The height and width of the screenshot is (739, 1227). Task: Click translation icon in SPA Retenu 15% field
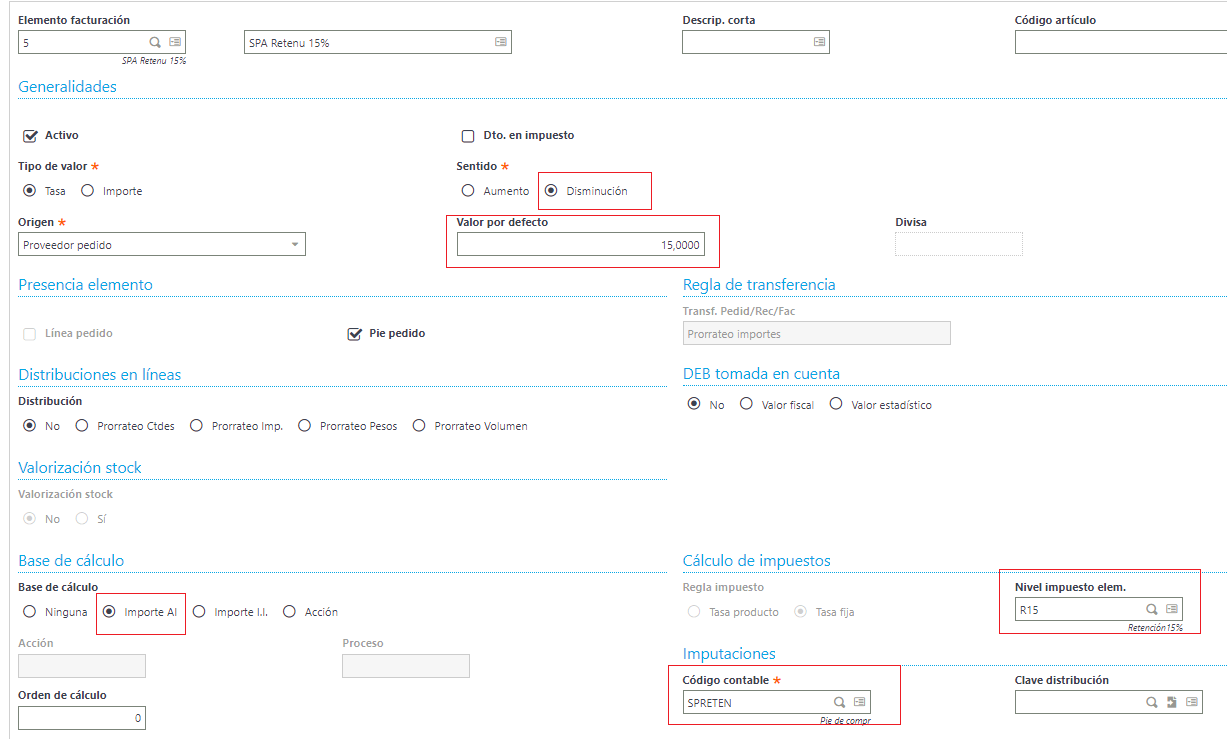[x=501, y=42]
